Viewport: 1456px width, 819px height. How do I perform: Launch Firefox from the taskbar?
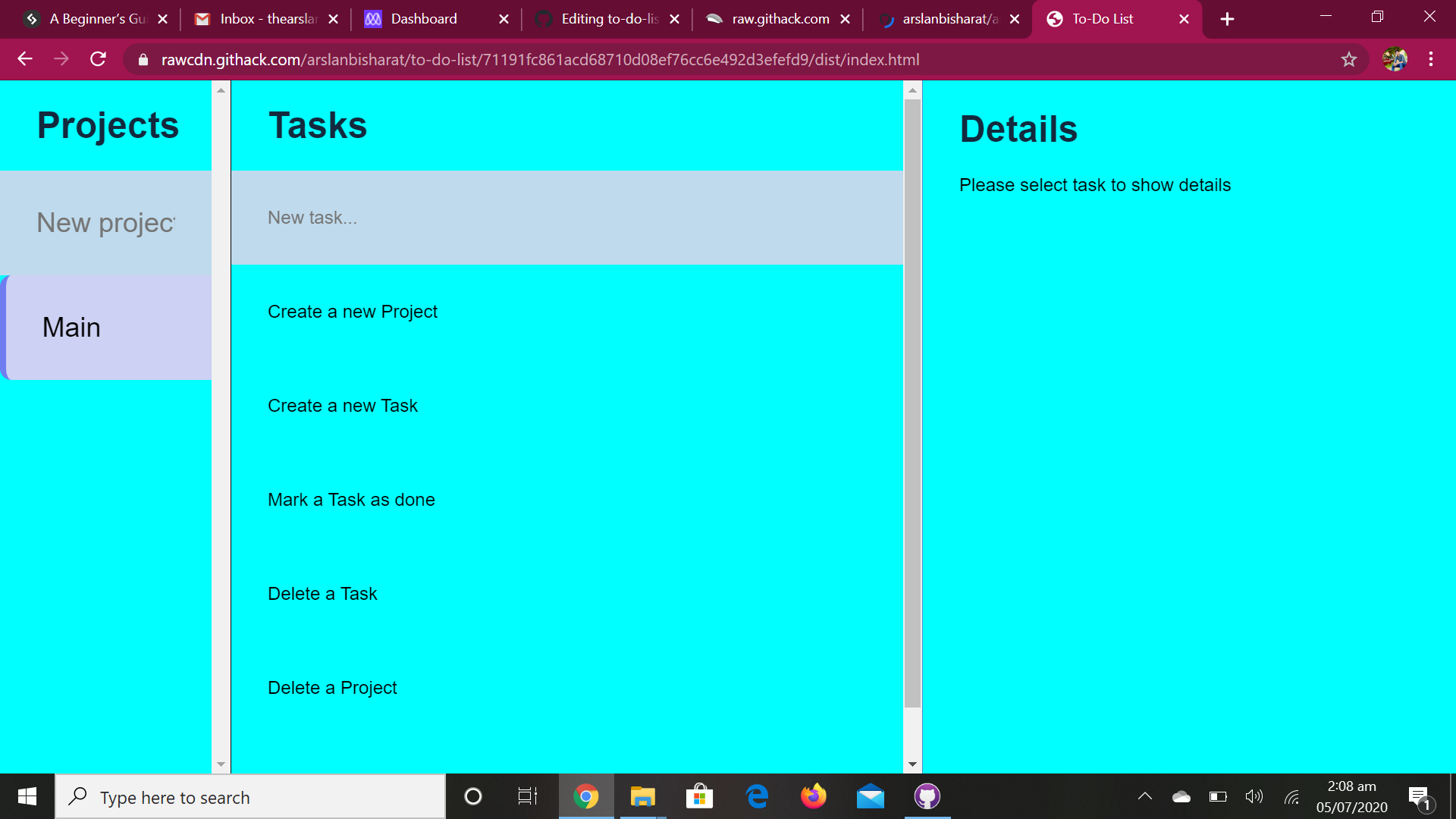click(813, 796)
